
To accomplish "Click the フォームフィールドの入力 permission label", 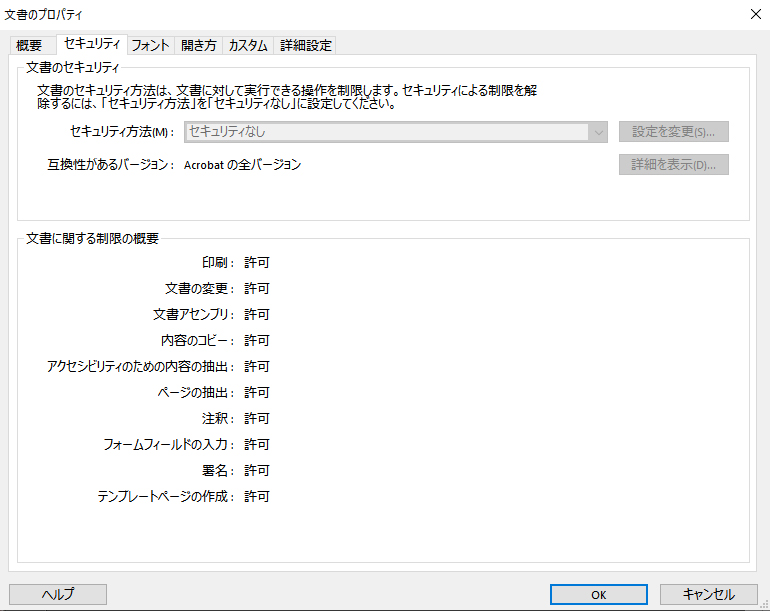I will [x=168, y=445].
